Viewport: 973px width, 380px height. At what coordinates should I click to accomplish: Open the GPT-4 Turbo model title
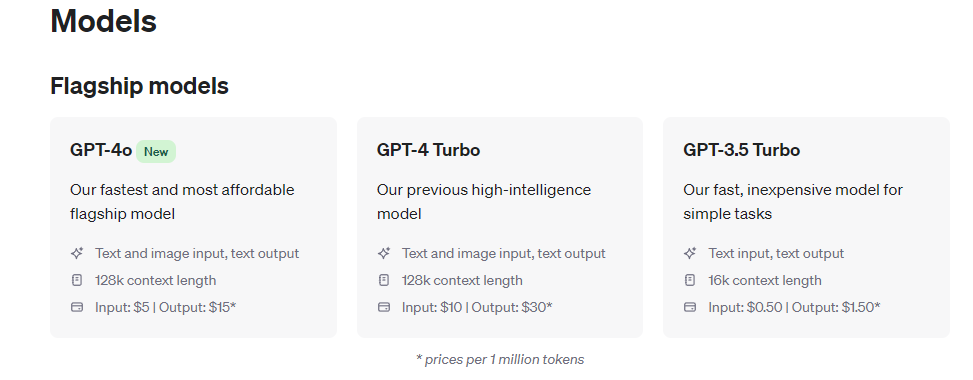[428, 150]
